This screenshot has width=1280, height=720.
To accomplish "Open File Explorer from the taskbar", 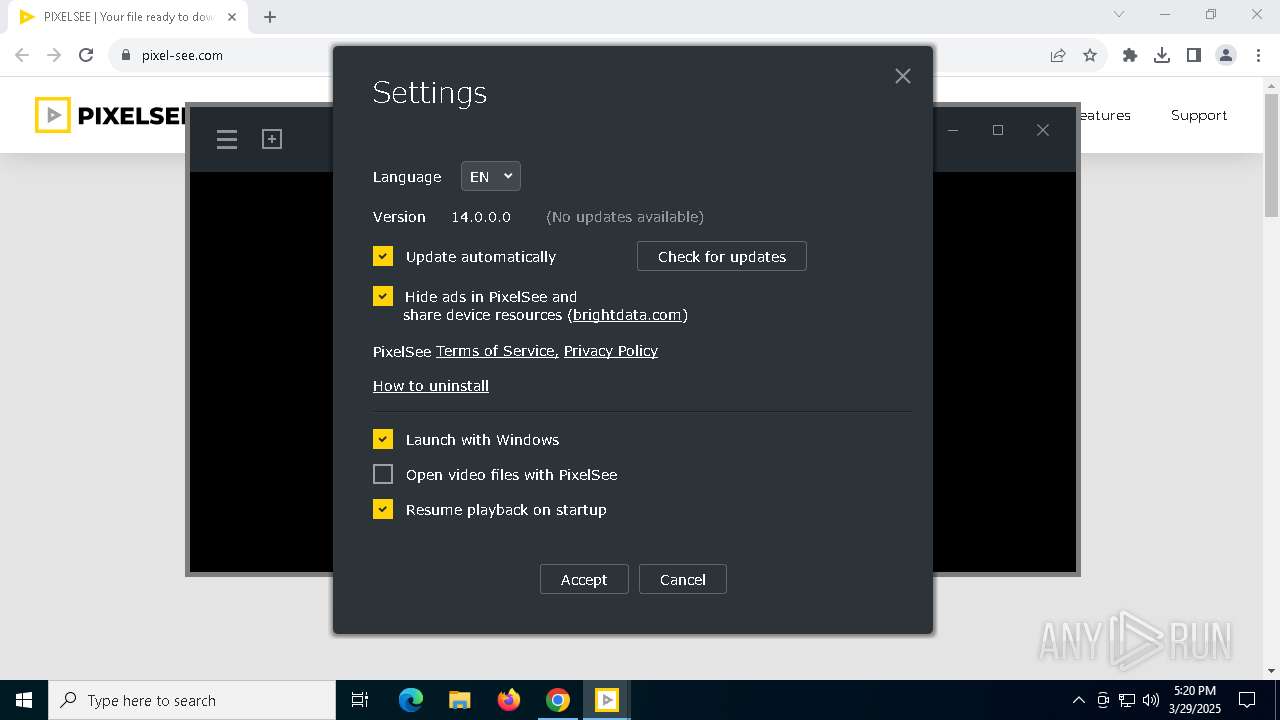I will (x=460, y=700).
